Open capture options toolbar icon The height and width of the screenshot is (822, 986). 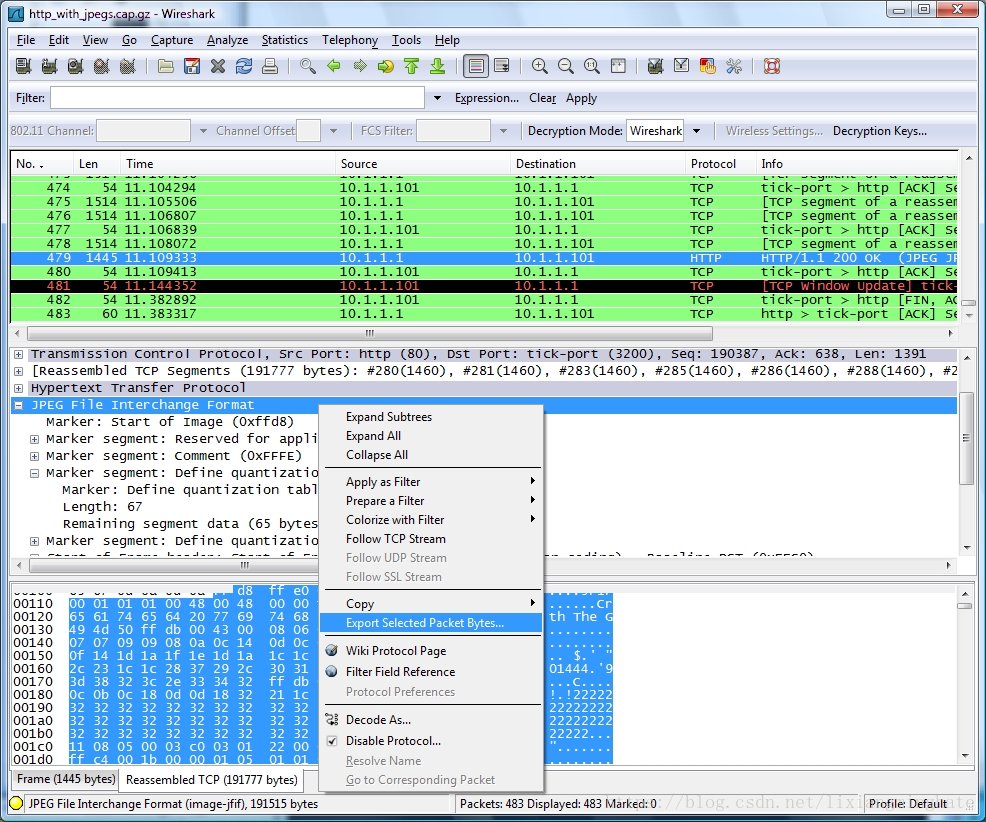point(50,66)
